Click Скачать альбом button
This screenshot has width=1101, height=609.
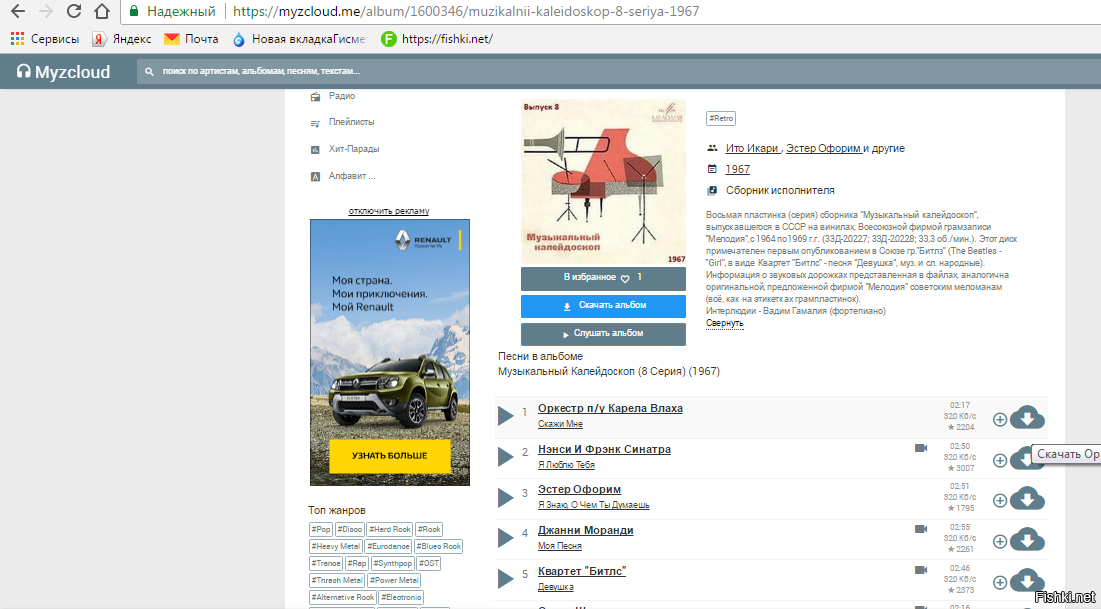(603, 306)
